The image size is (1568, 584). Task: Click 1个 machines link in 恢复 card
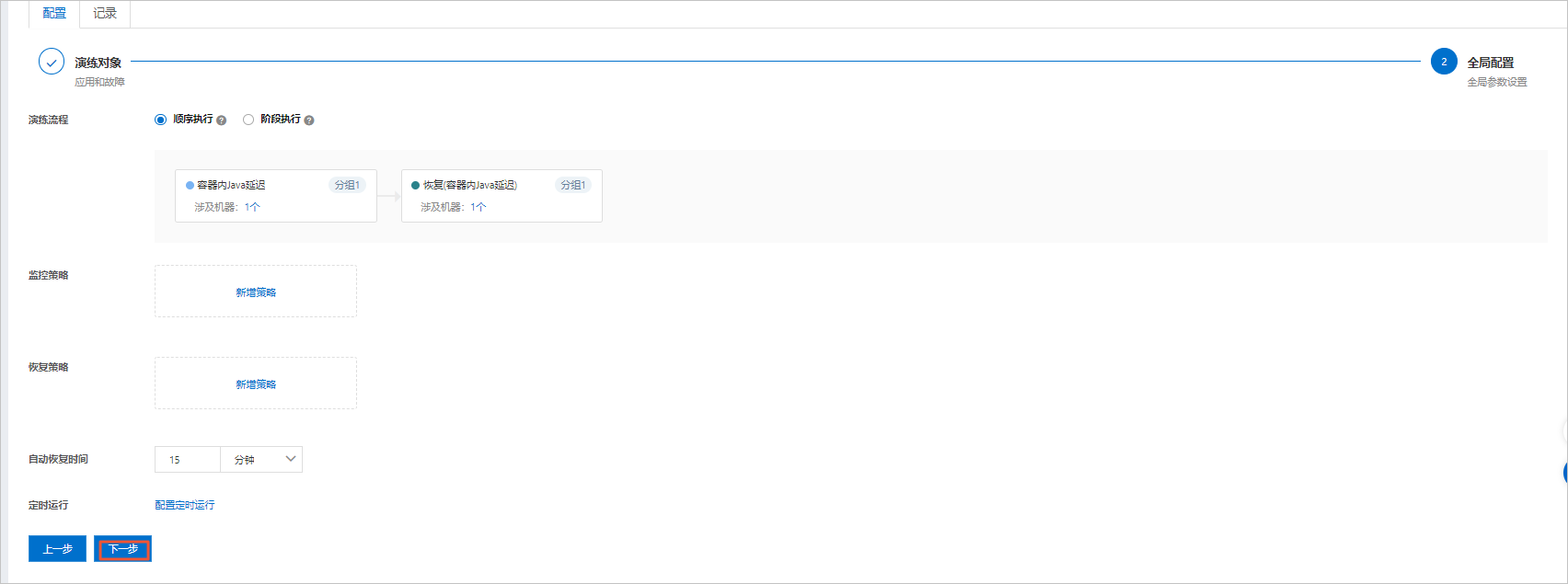tap(478, 208)
